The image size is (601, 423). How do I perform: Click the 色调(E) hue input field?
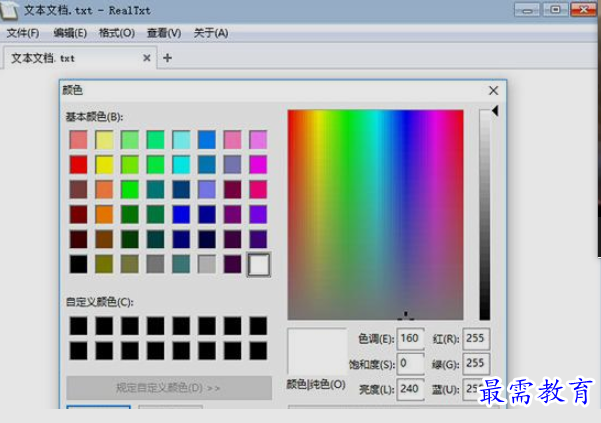coord(411,339)
